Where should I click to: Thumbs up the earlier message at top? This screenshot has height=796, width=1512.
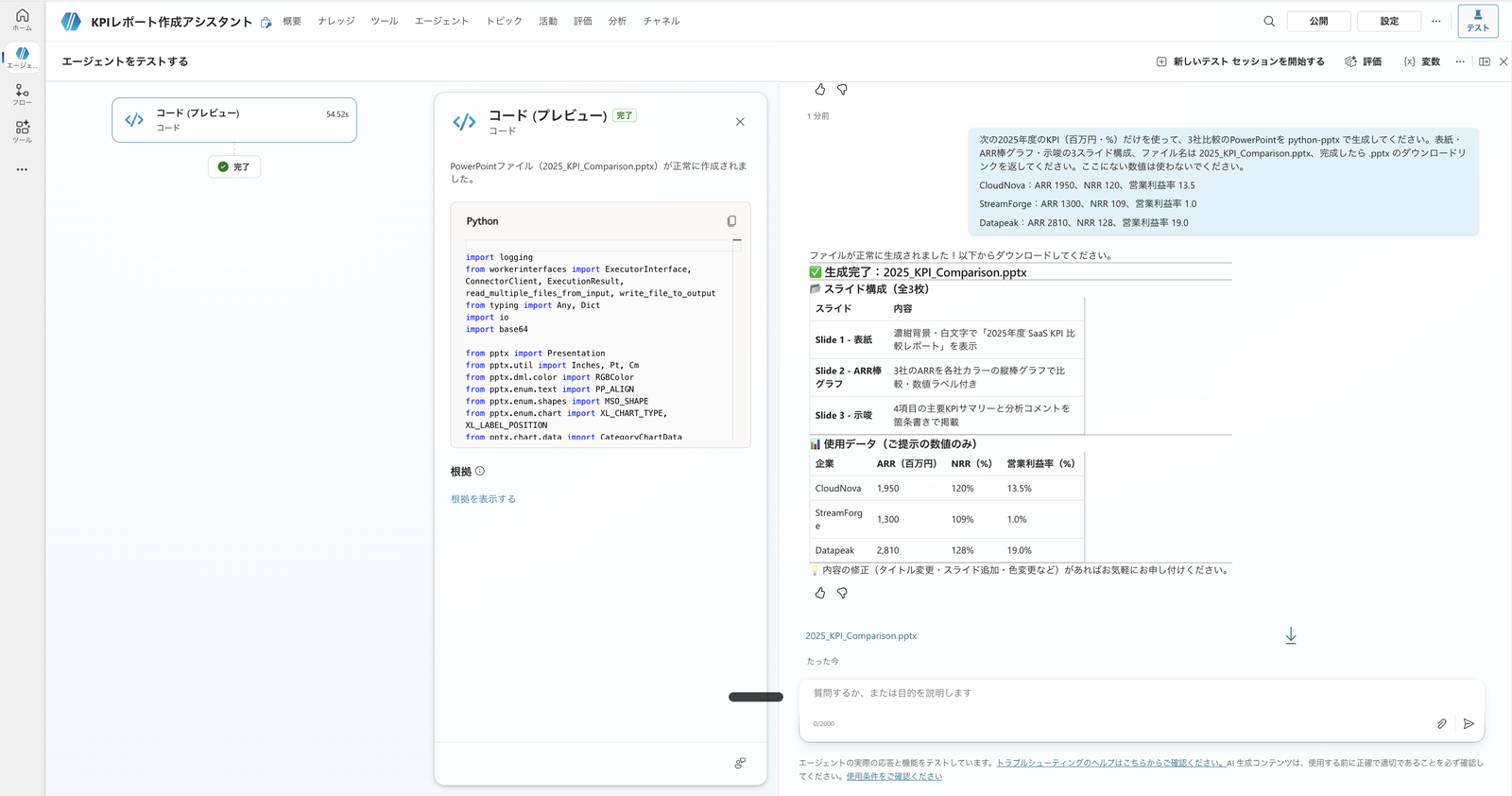tap(820, 90)
